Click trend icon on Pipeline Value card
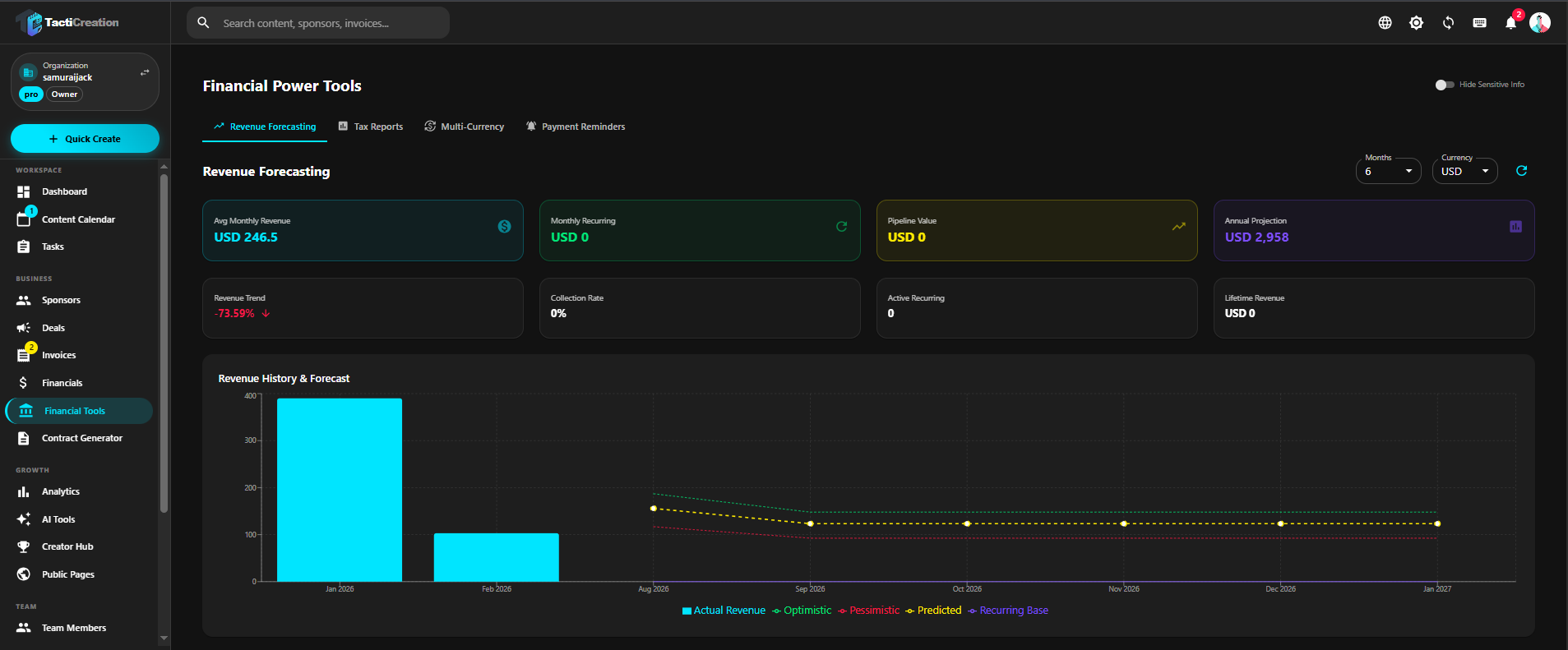Screen dimensions: 1568x650 [1178, 226]
